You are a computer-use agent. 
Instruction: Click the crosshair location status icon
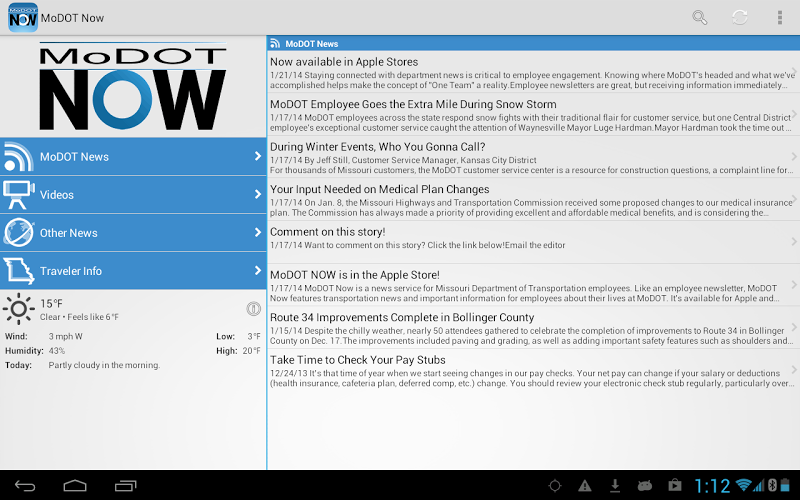555,486
